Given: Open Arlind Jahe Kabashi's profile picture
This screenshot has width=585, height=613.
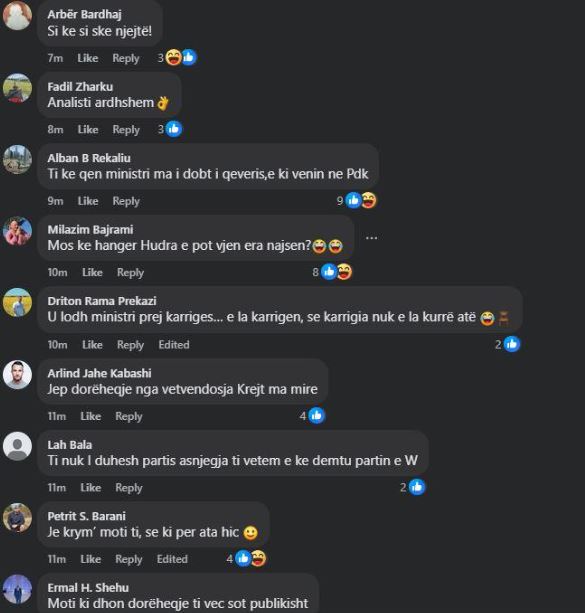Looking at the screenshot, I should (x=17, y=375).
